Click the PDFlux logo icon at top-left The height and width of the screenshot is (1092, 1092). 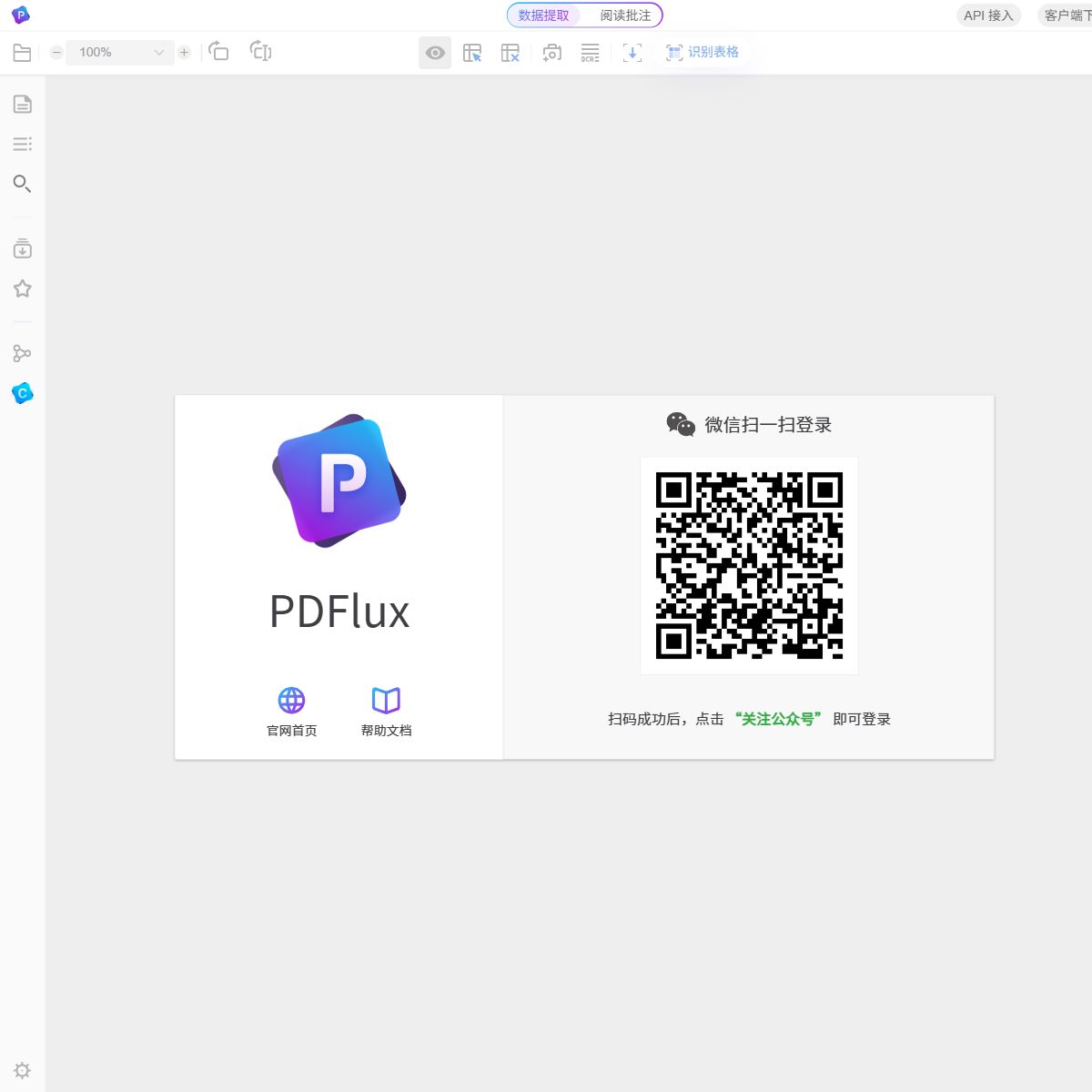20,15
